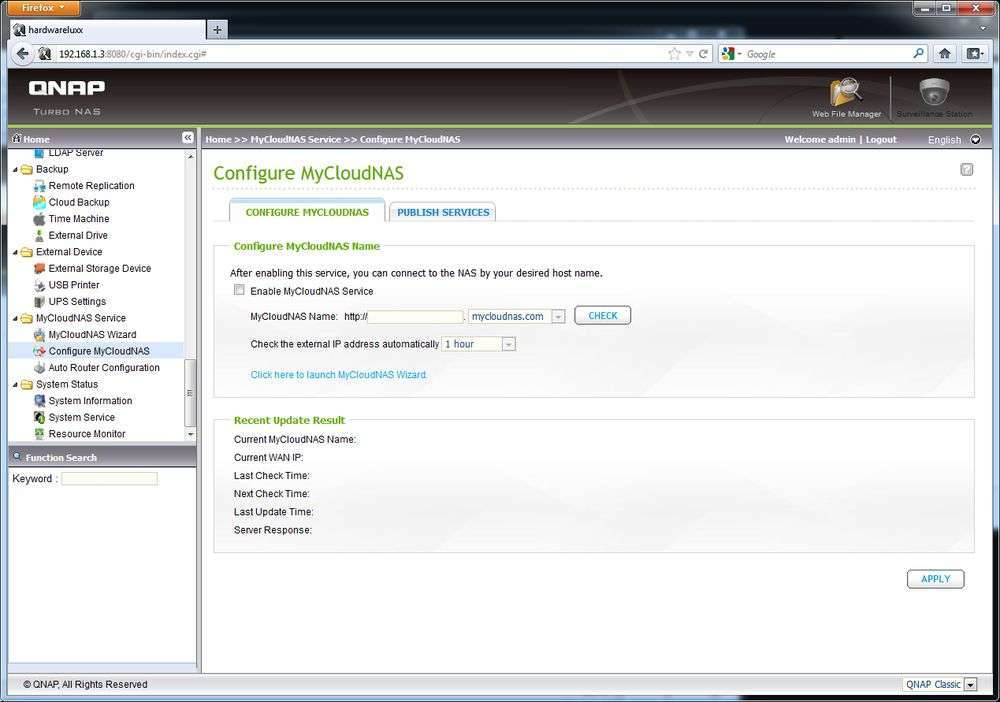Image resolution: width=1000 pixels, height=702 pixels.
Task: Click the MyCloudNAS Wizard icon
Action: (x=40, y=335)
